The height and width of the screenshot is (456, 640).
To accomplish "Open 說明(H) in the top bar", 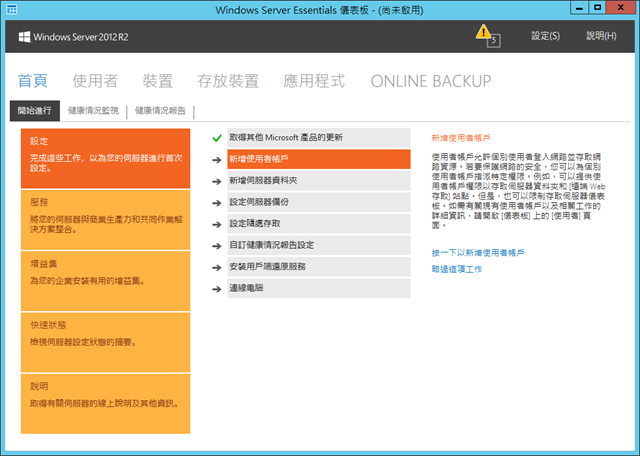I will click(x=601, y=36).
